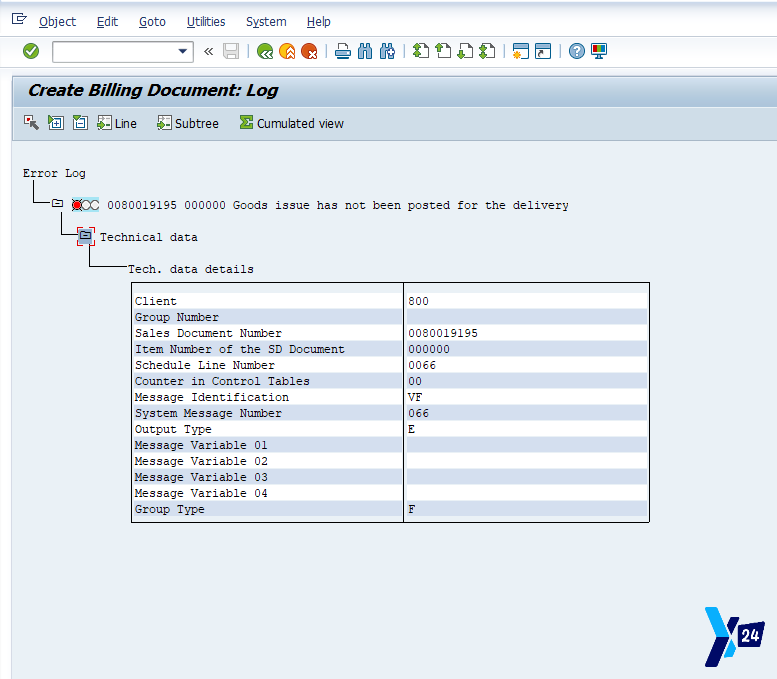Select the Goods issue error message line

(x=337, y=205)
